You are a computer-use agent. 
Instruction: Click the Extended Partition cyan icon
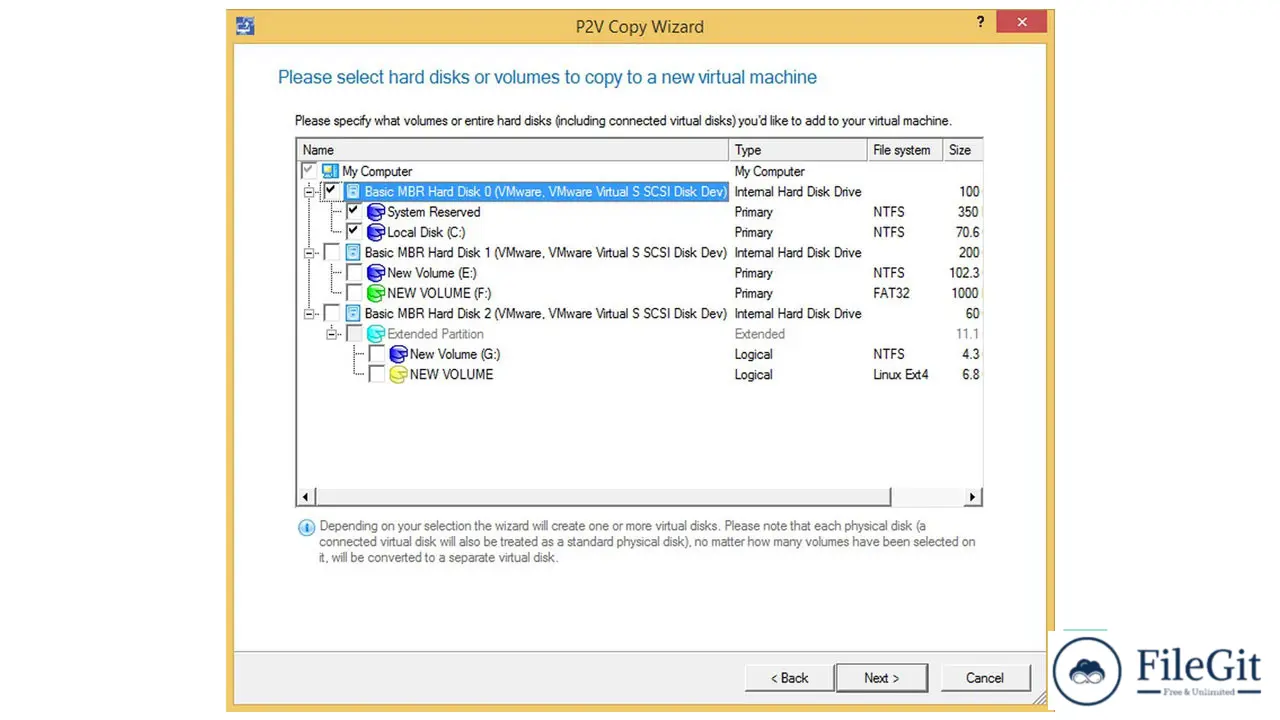coord(375,334)
